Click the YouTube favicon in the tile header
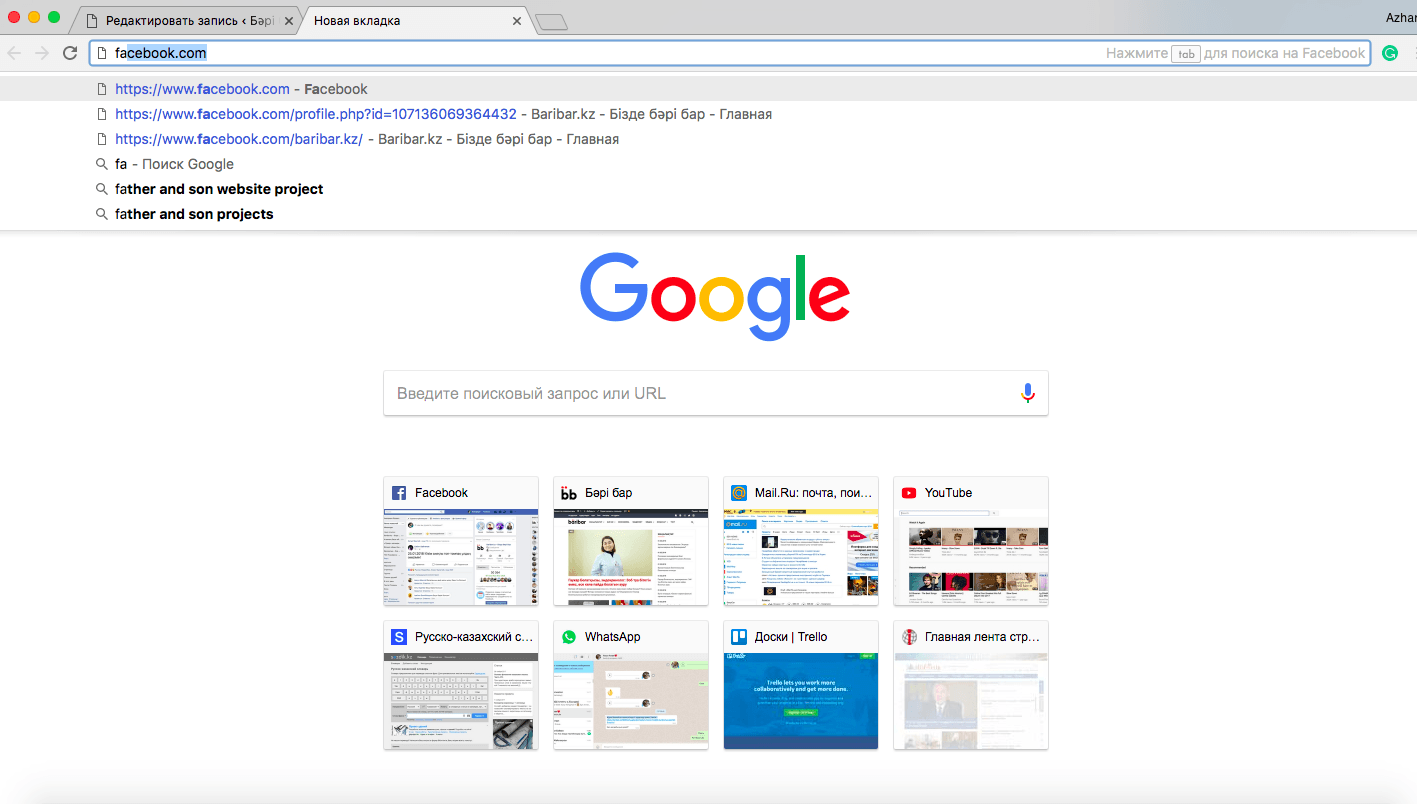1417x804 pixels. pyautogui.click(x=909, y=493)
